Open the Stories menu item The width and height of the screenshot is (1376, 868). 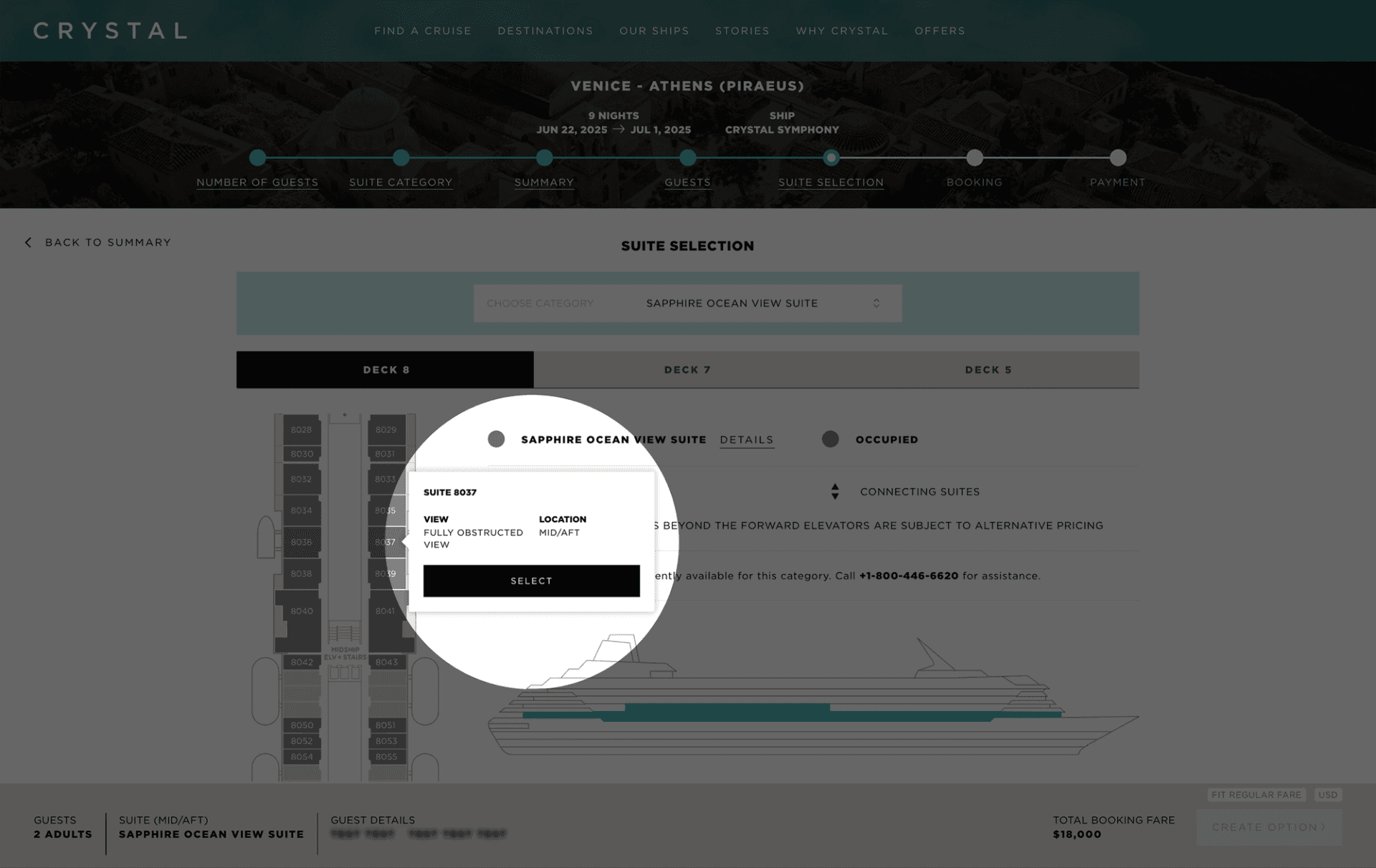tap(742, 31)
